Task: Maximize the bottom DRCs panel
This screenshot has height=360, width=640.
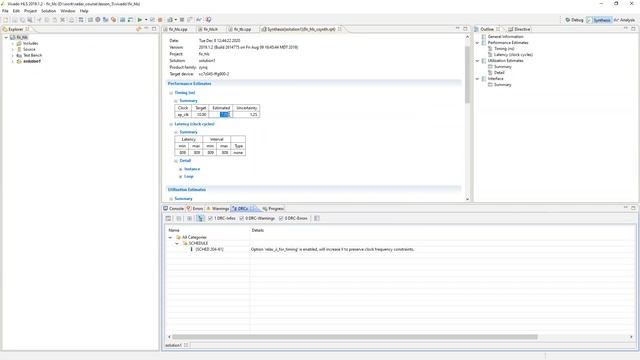Action: (633, 208)
